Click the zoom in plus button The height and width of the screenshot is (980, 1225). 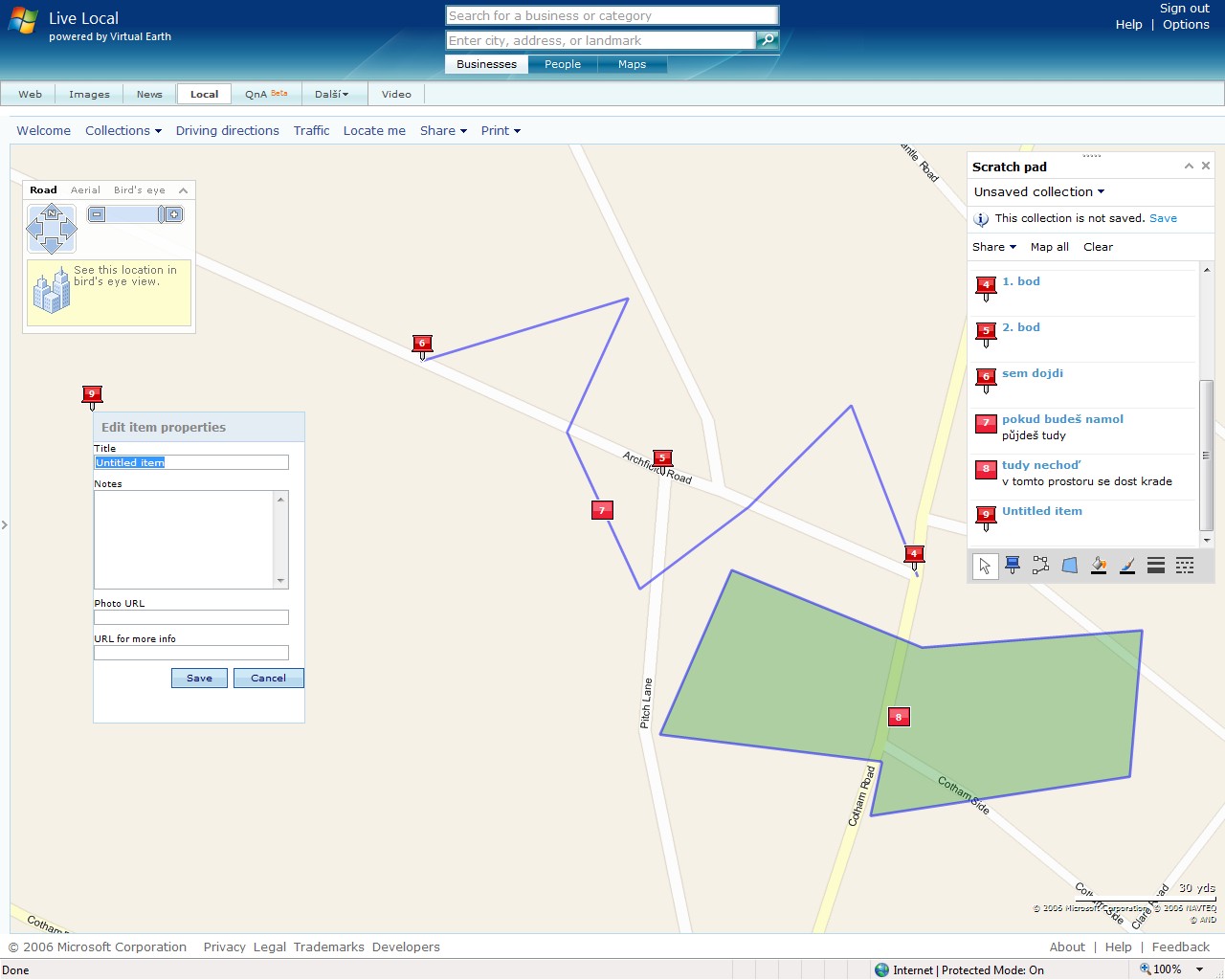click(174, 214)
